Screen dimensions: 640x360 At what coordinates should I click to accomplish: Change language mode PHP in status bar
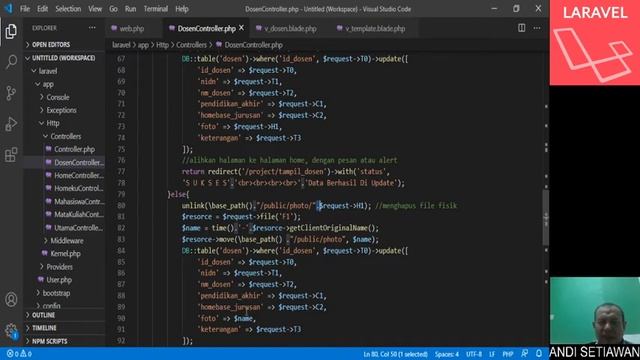point(508,354)
